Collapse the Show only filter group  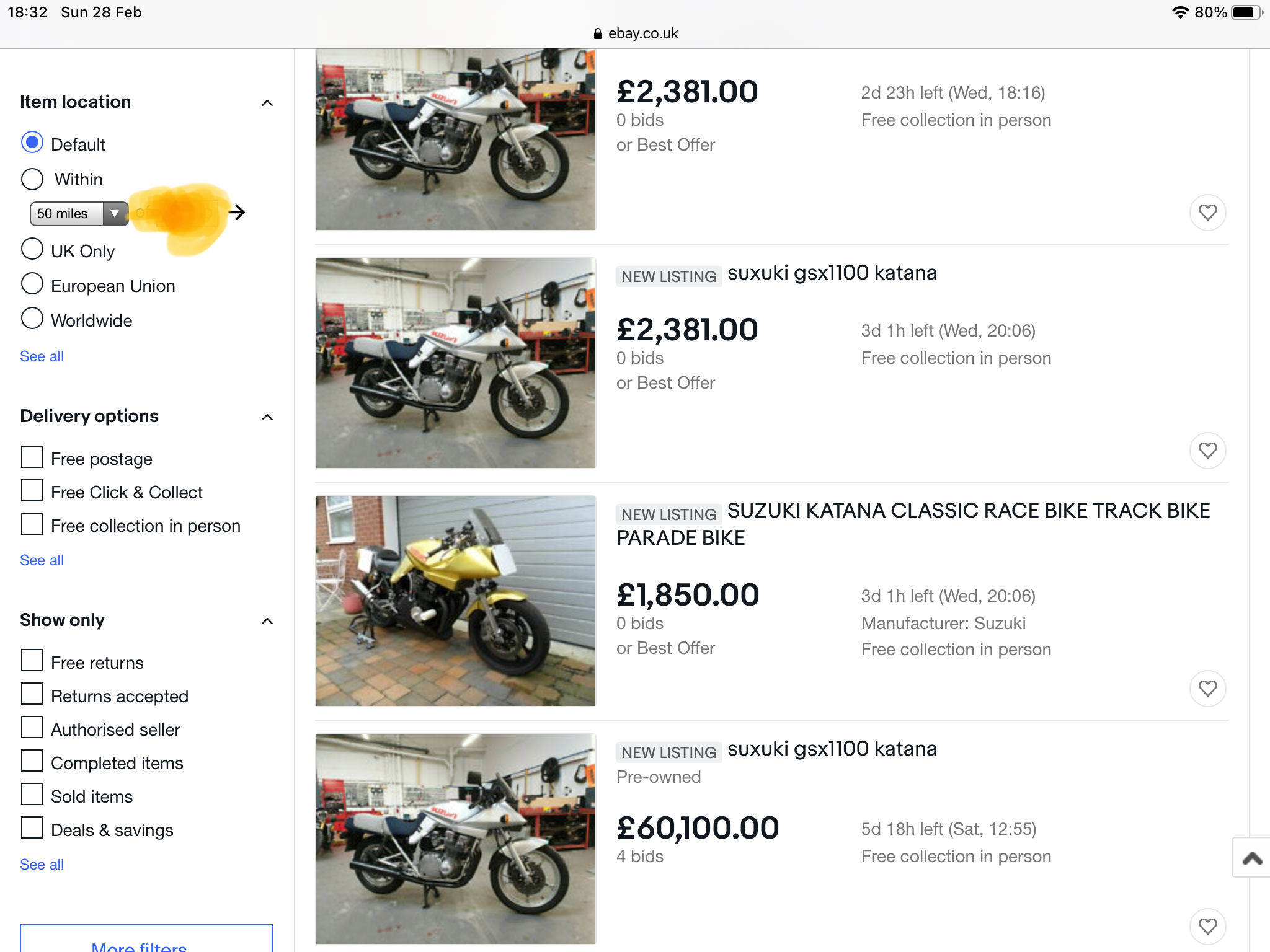coord(267,621)
